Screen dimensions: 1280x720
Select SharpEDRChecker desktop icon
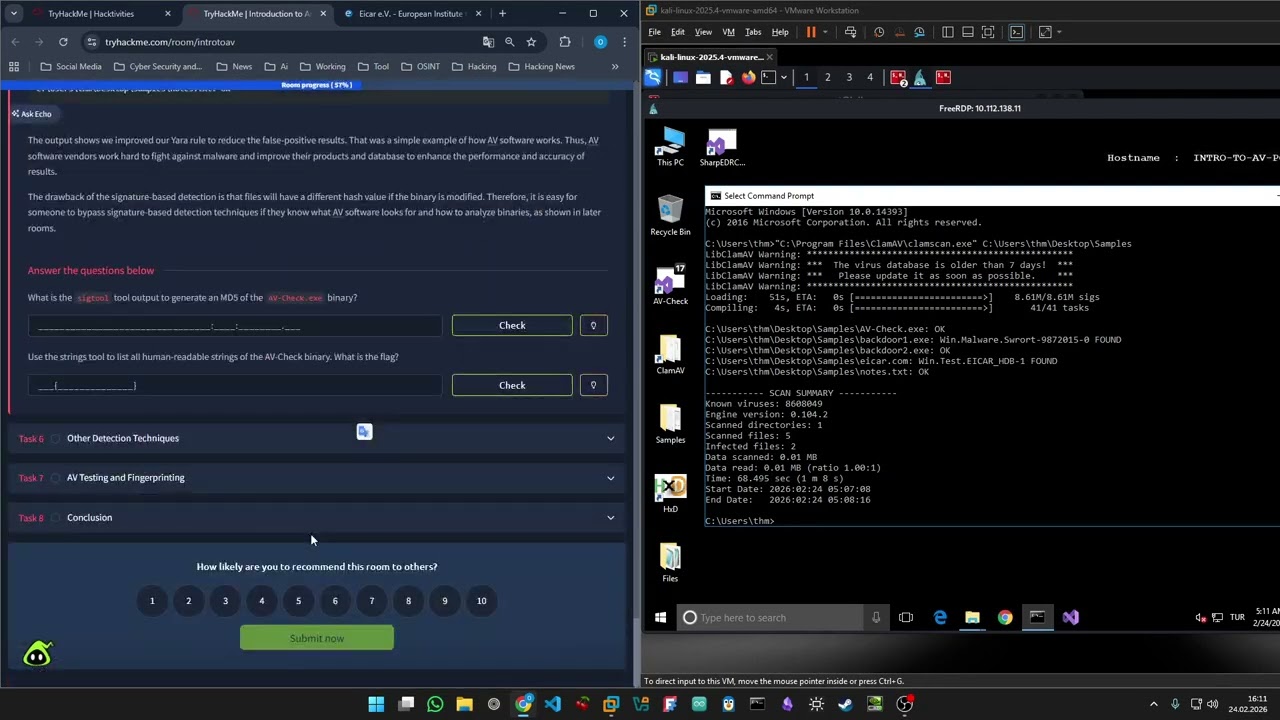pyautogui.click(x=721, y=147)
